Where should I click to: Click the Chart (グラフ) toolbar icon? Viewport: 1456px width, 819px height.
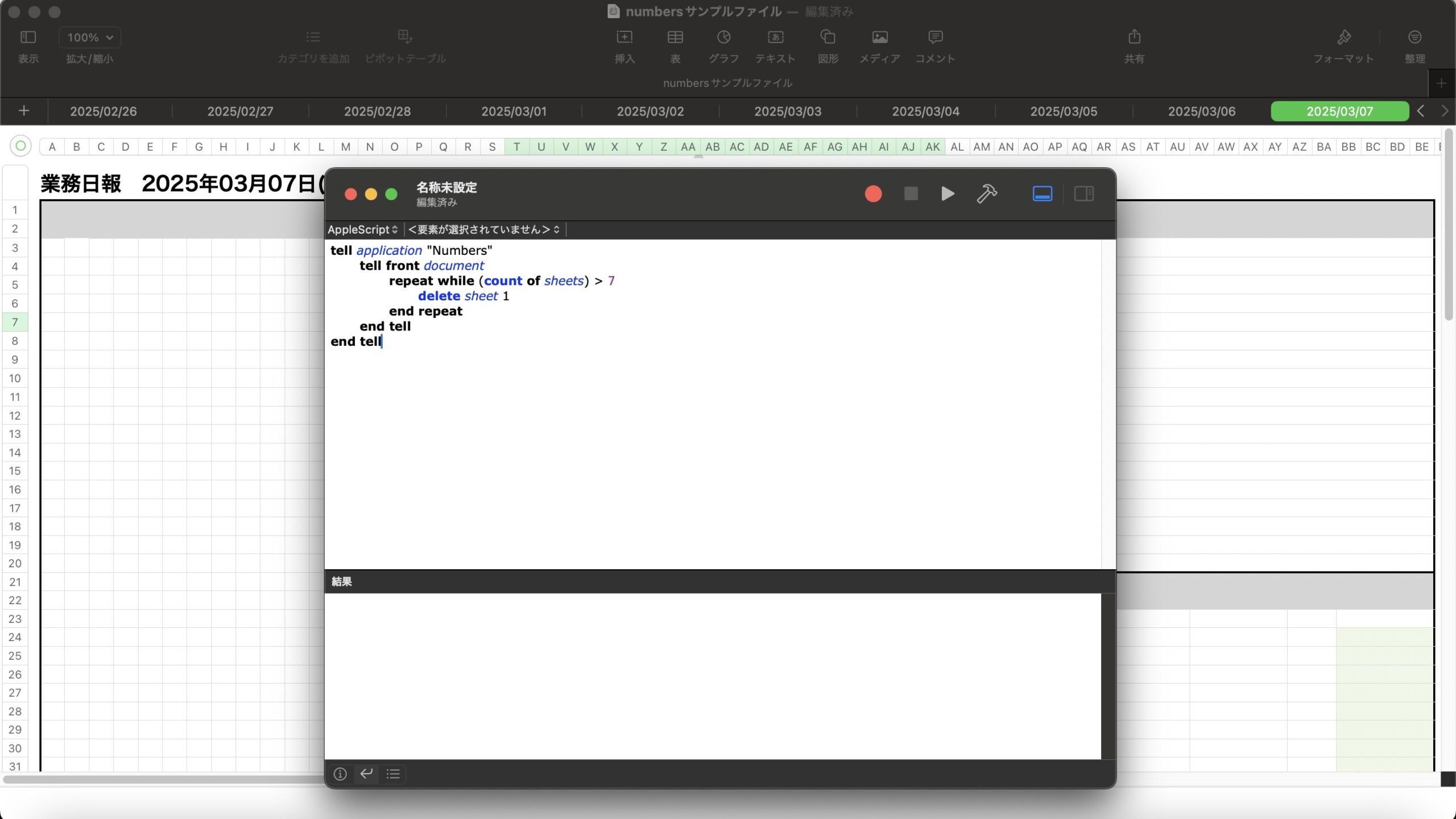[723, 38]
